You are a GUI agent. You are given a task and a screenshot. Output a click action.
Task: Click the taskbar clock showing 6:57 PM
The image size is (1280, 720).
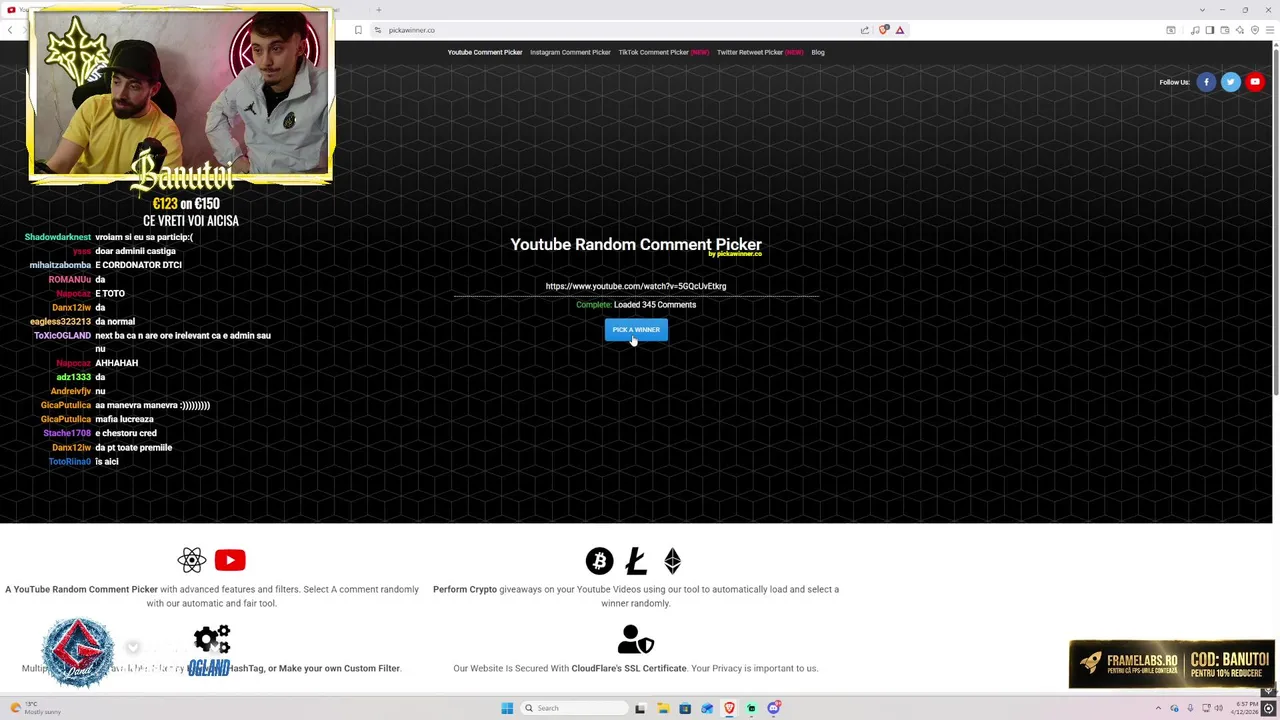point(1245,708)
